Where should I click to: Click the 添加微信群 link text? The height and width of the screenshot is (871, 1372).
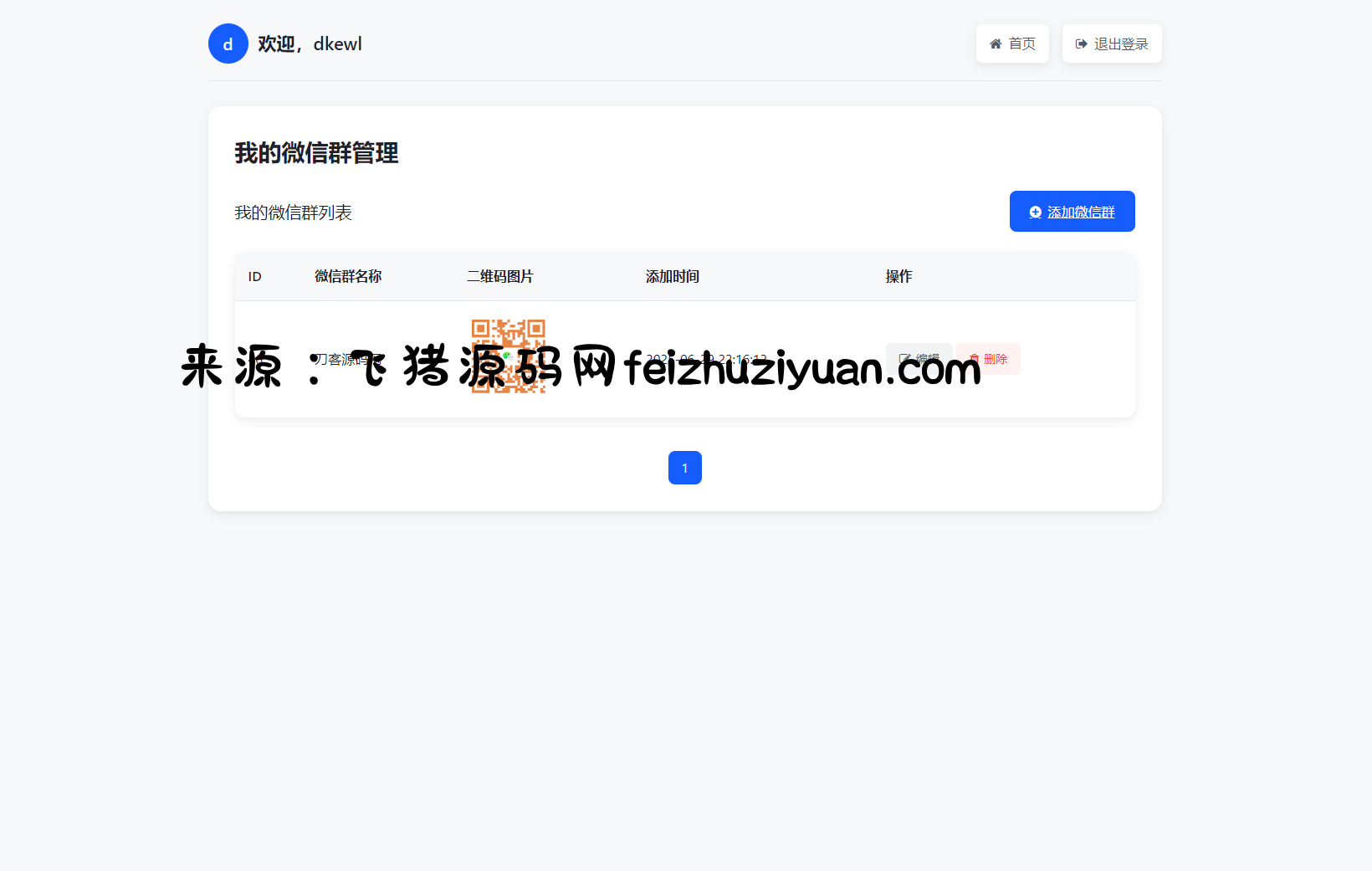(1081, 212)
